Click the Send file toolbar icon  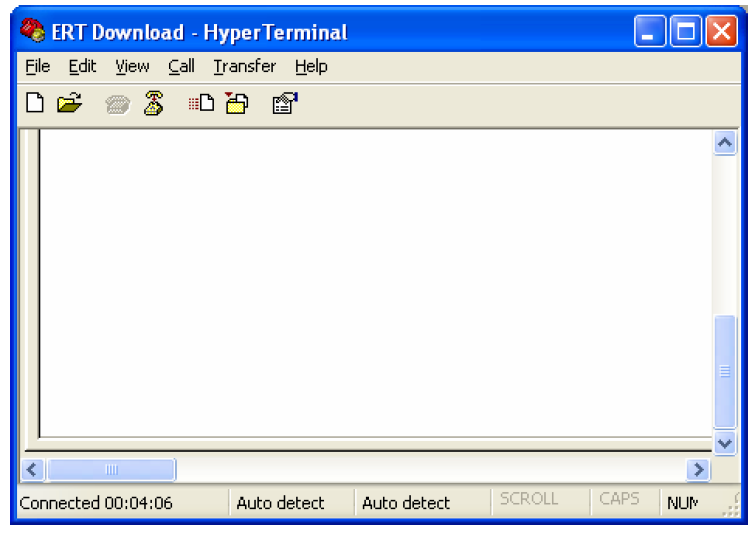(202, 103)
